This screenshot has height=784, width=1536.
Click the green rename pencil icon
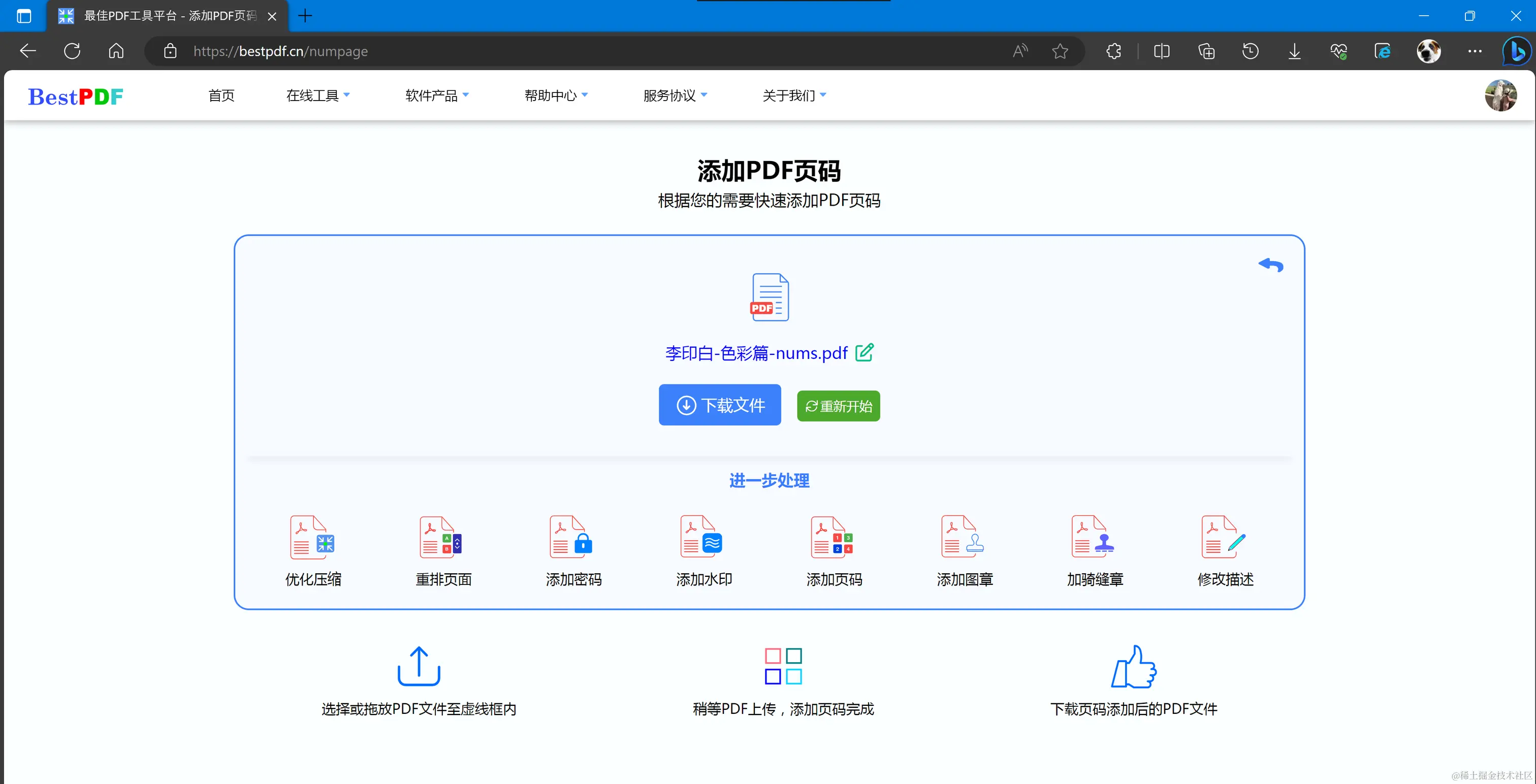[x=865, y=352]
